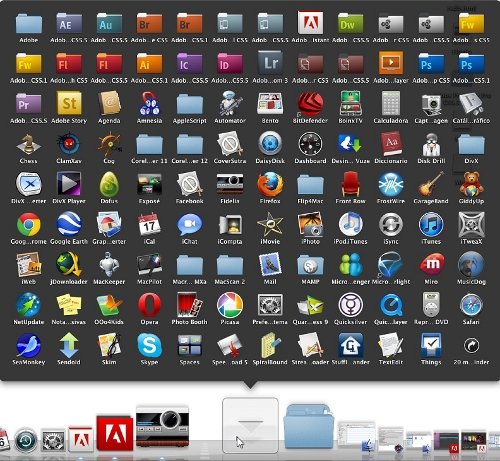Launch the Chess app
Viewport: 500px width, 461px height.
(29, 144)
